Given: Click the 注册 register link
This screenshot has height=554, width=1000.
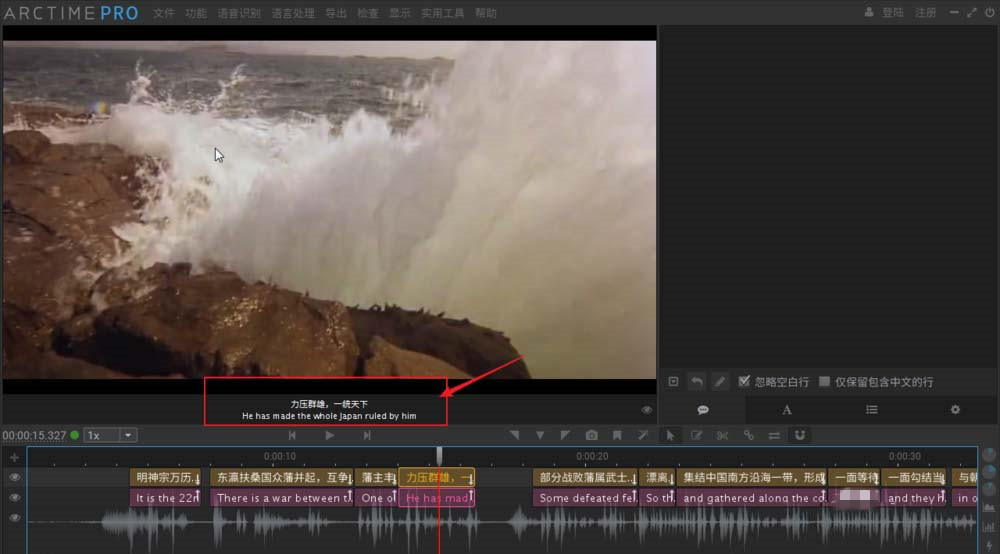Looking at the screenshot, I should (x=926, y=13).
